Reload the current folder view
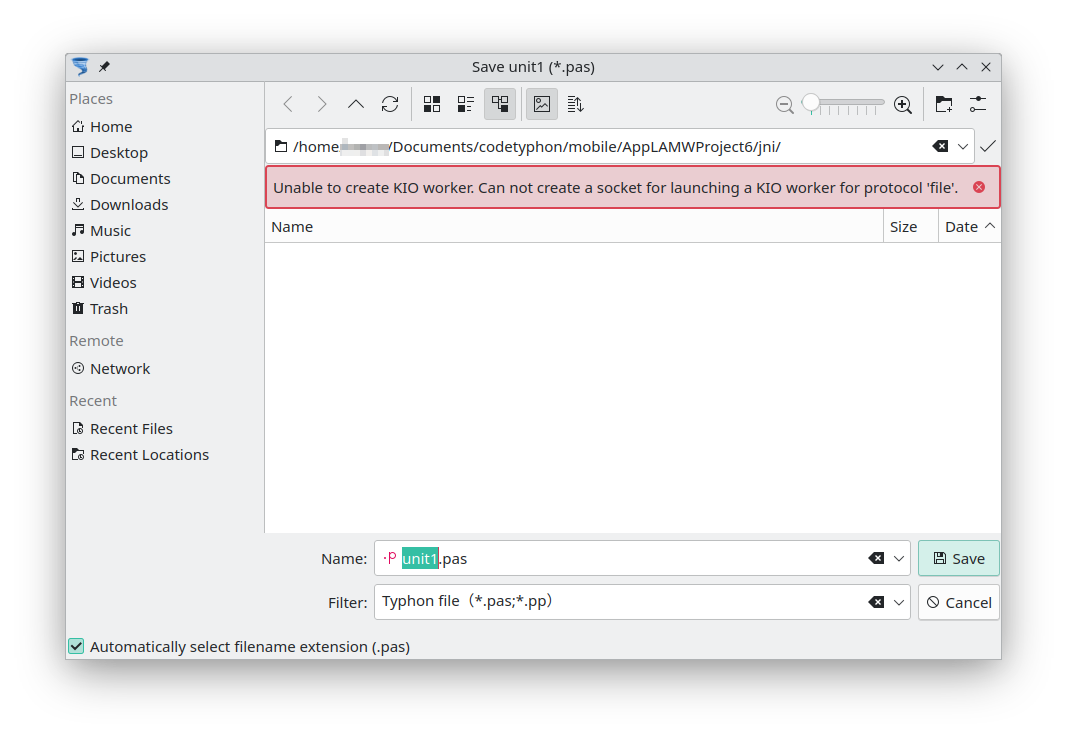Image resolution: width=1068 pixels, height=738 pixels. point(390,104)
